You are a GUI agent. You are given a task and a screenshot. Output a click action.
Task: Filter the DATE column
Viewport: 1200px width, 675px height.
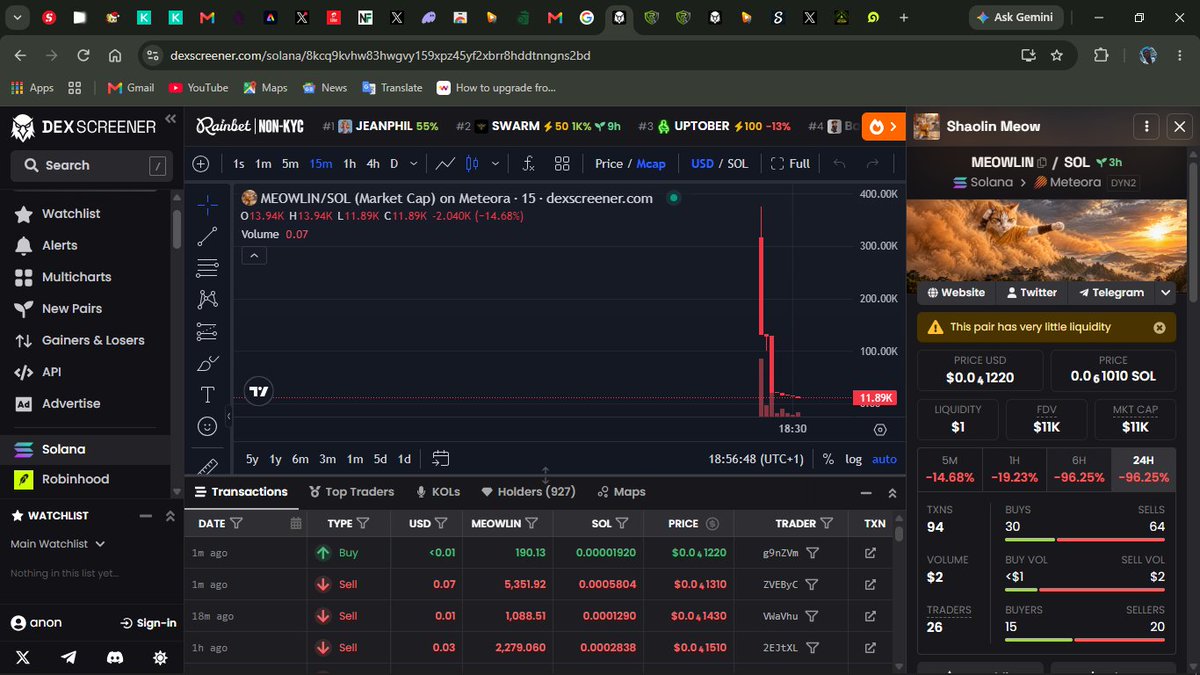click(236, 523)
